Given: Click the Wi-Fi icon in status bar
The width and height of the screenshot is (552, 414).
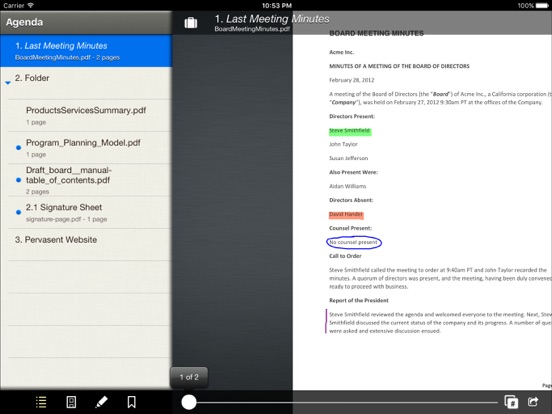Looking at the screenshot, I should point(31,5).
